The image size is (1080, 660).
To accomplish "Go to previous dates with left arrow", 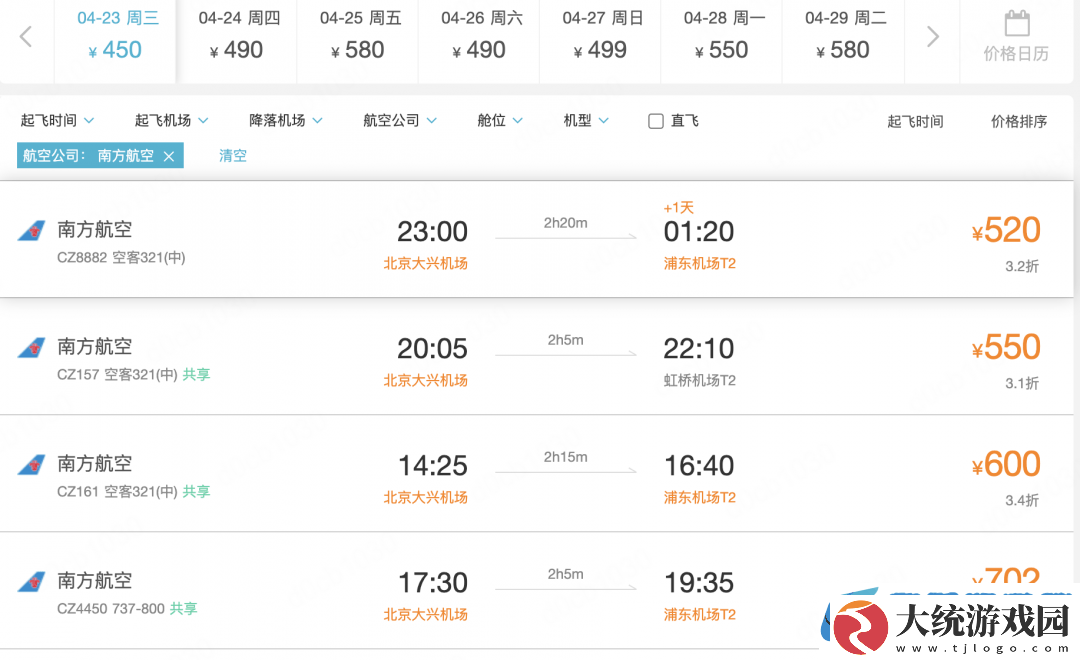I will pos(26,37).
